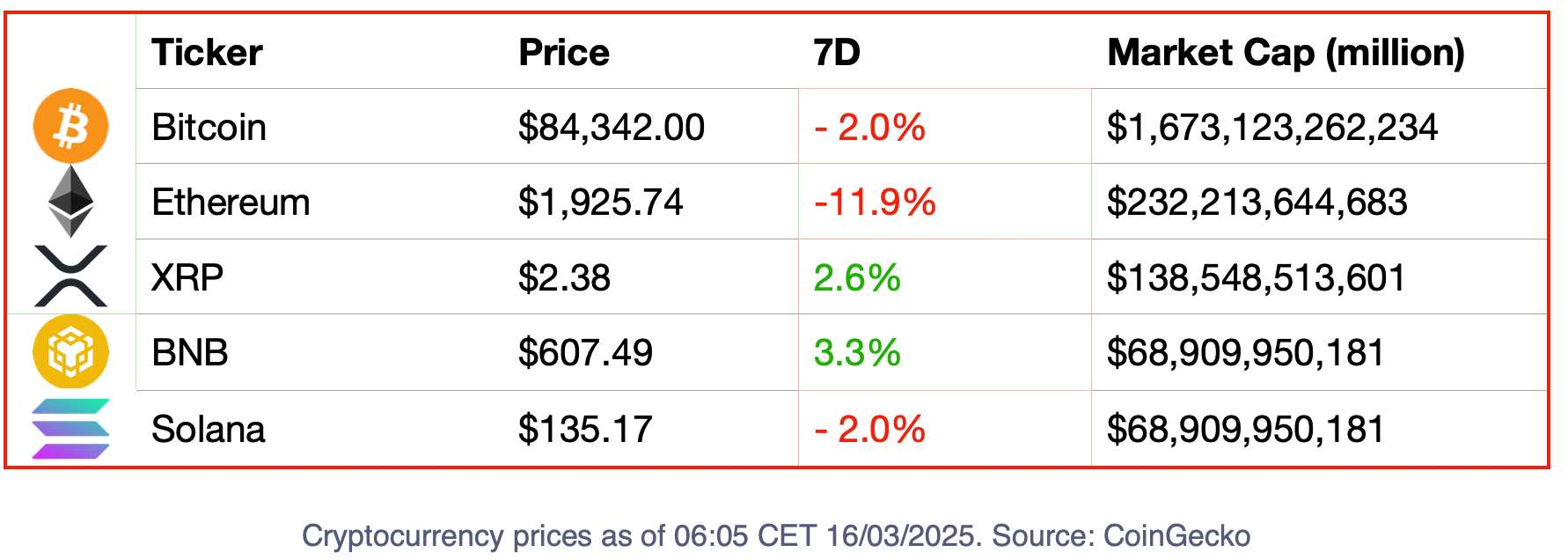Click BNB's green 3.3% change
1568x560 pixels.
click(x=857, y=353)
